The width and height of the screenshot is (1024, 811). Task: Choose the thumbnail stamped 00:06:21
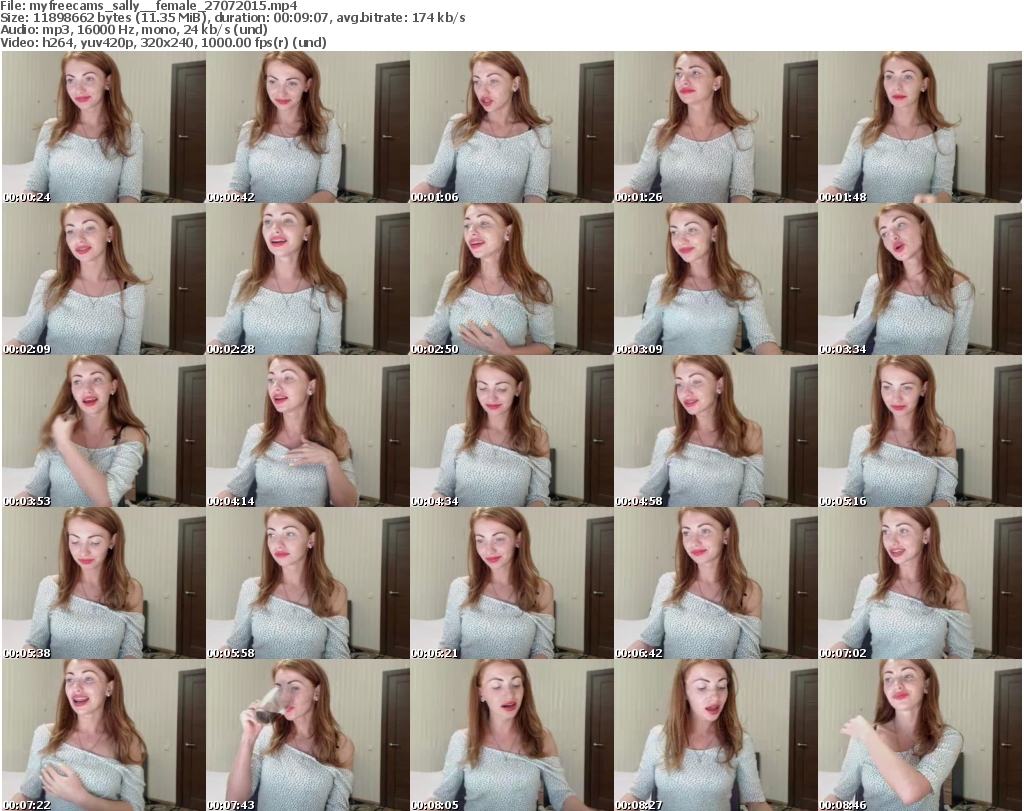(x=511, y=583)
